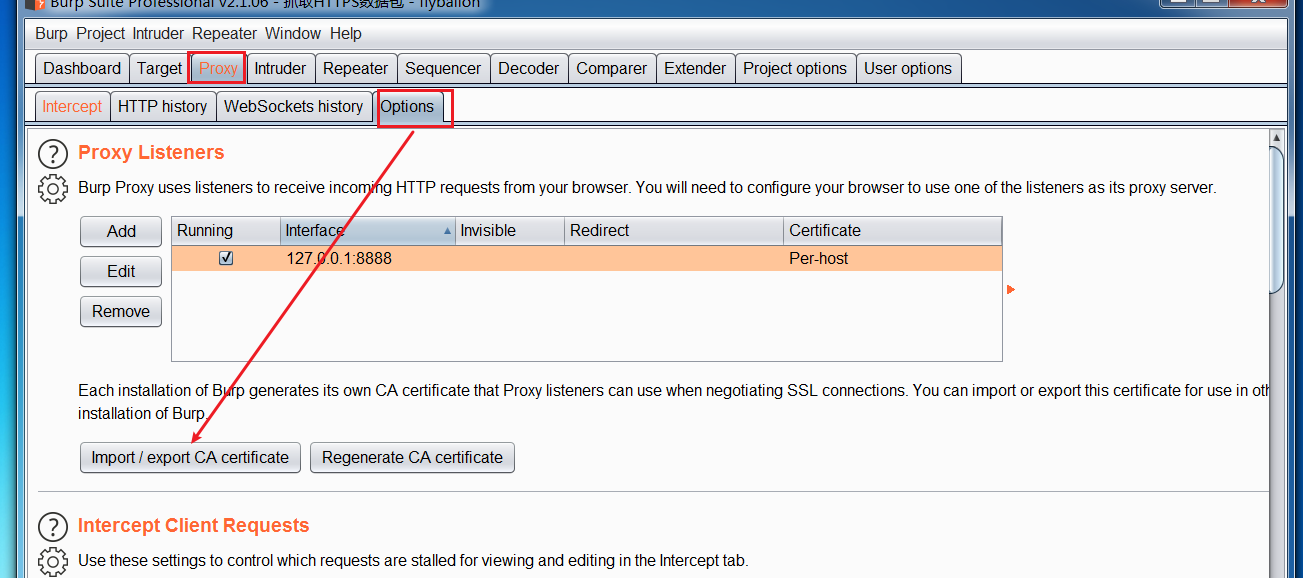Click orange arrow right of listeners table
1303x578 pixels.
click(1011, 289)
